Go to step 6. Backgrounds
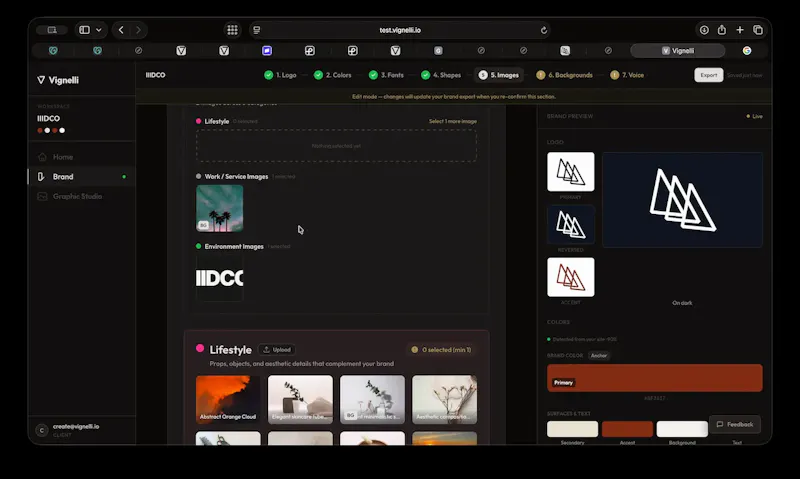Viewport: 800px width, 479px height. 564,75
